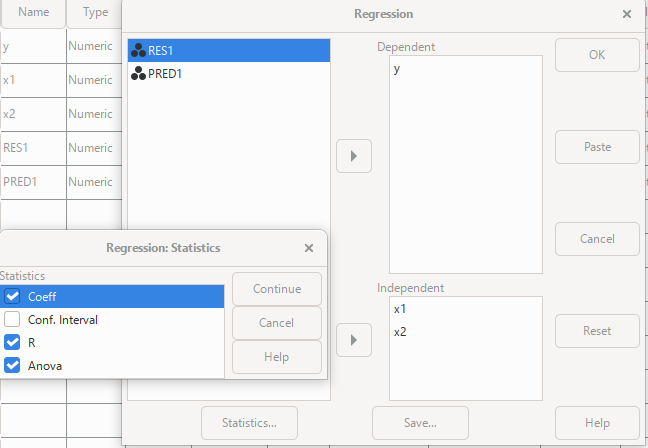Image resolution: width=648 pixels, height=448 pixels.
Task: Click the Numeric type cell for y
Action: pos(94,46)
